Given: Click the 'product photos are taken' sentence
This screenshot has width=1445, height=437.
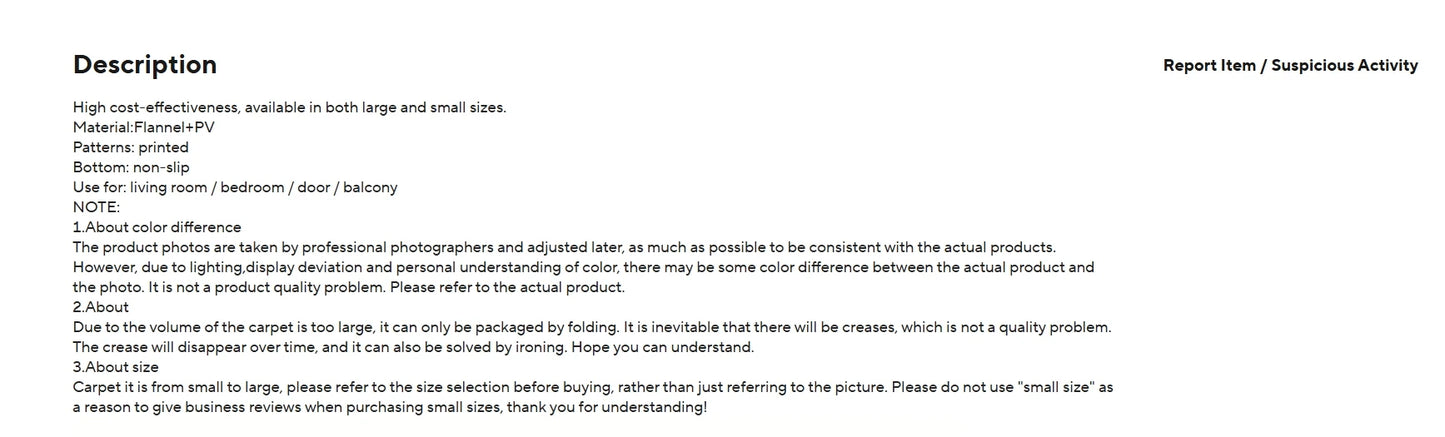Looking at the screenshot, I should tap(564, 248).
